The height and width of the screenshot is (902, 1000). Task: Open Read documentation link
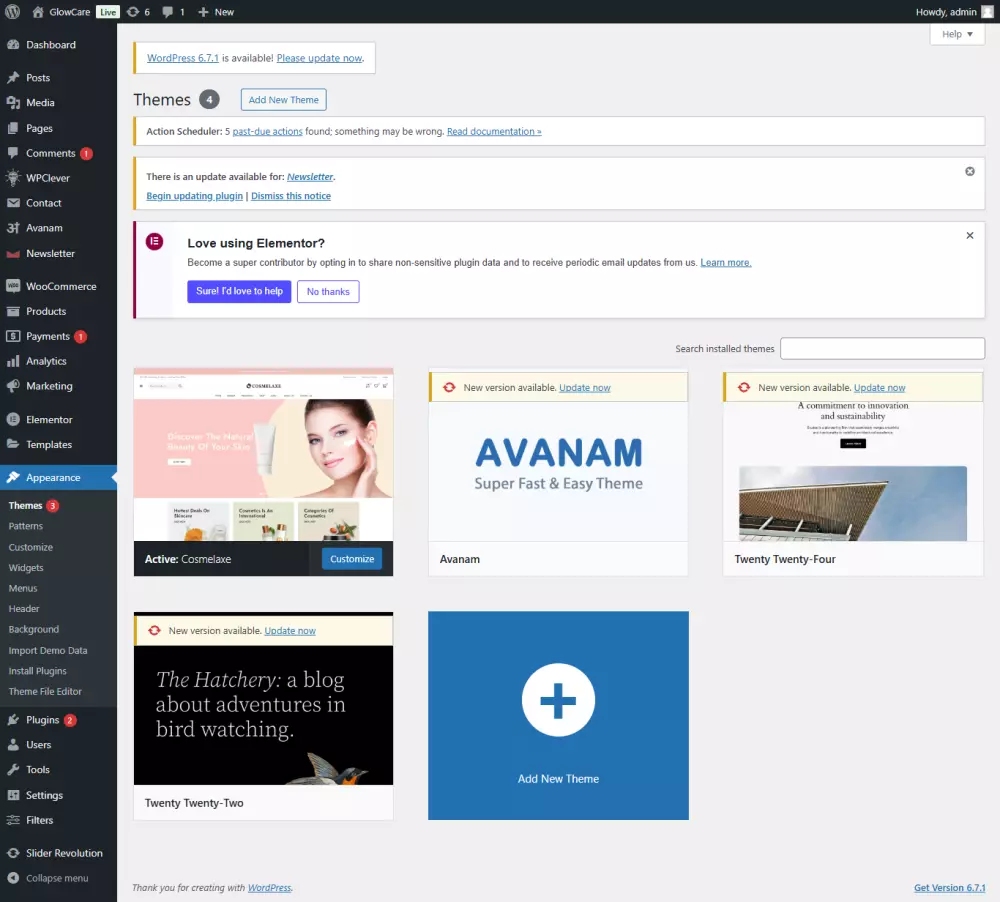pos(494,131)
